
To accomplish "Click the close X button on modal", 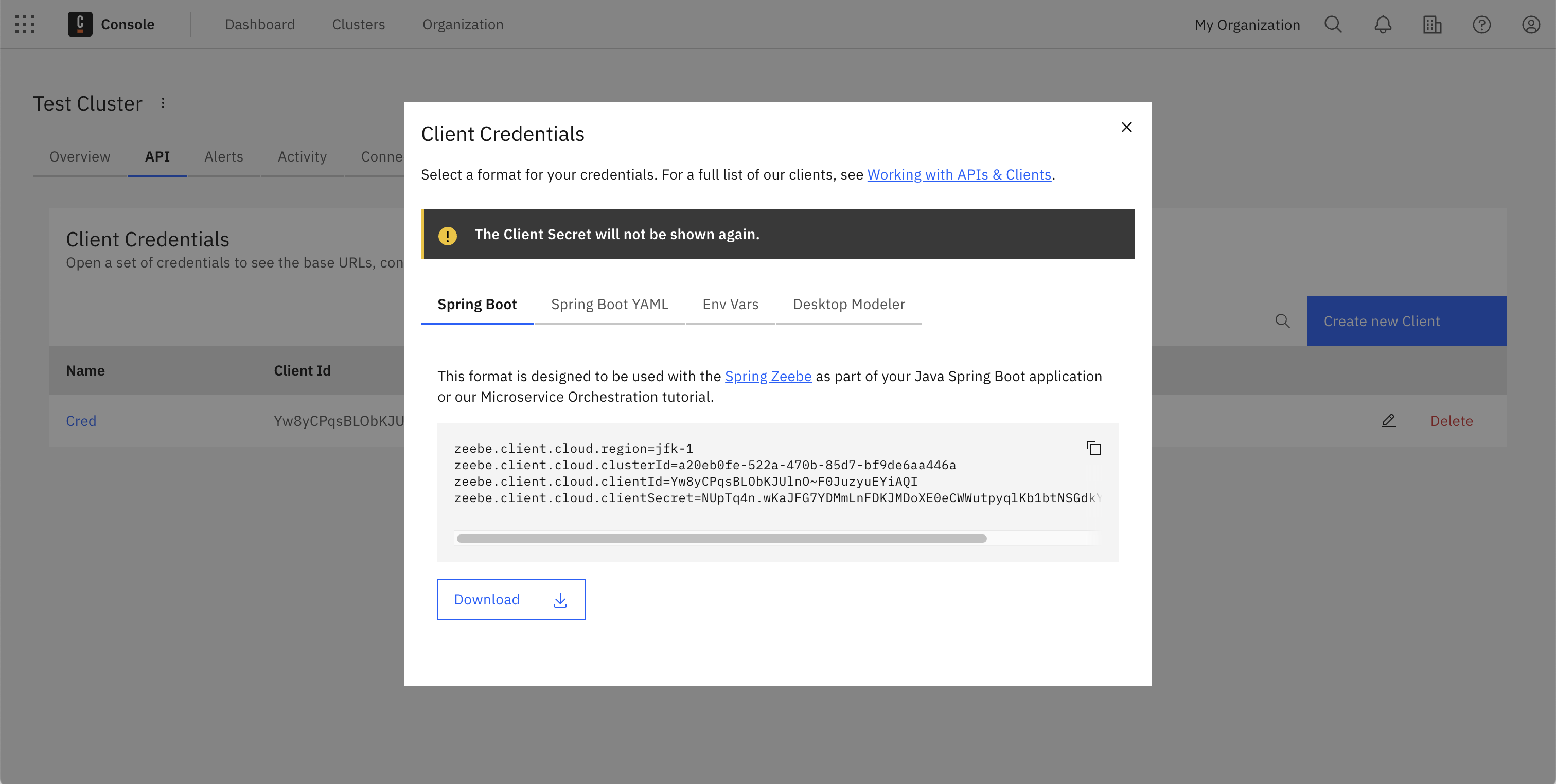I will (x=1127, y=126).
